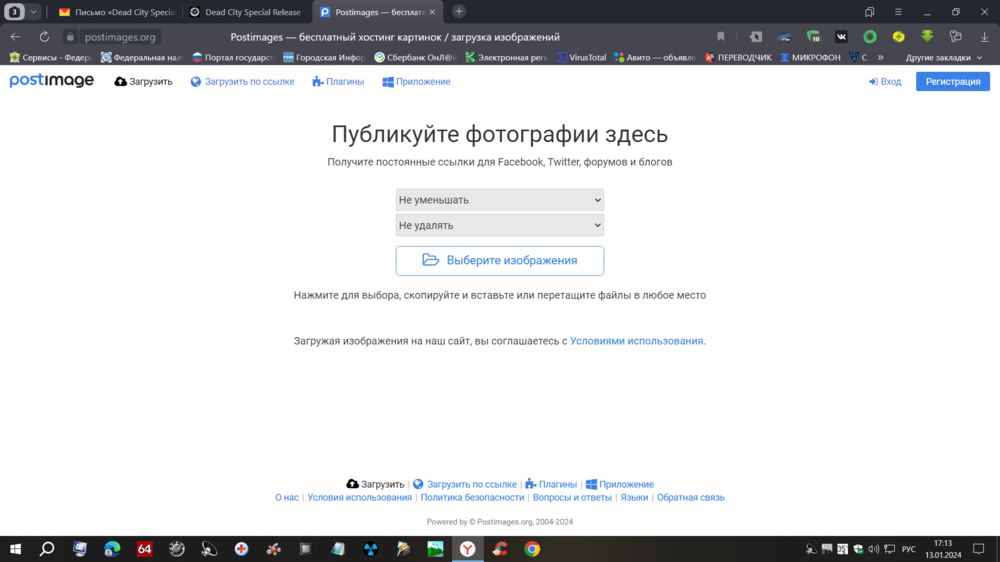Open Сервисы - Федер bookmark
This screenshot has height=562, width=1000.
point(51,57)
